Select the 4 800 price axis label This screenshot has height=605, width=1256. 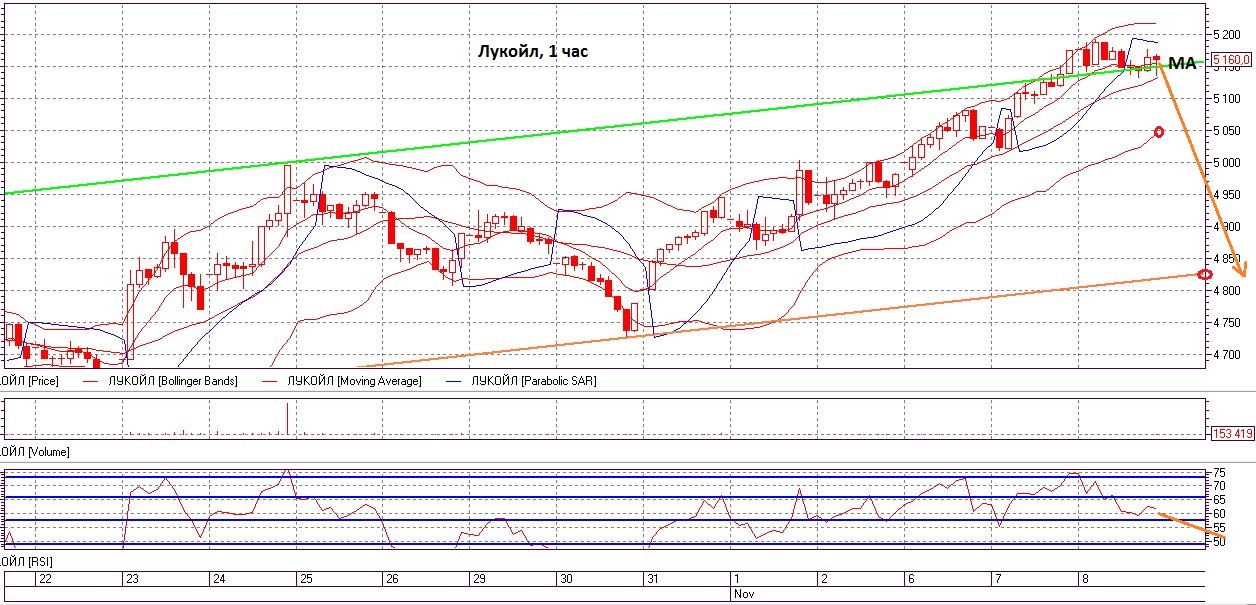(x=1228, y=291)
